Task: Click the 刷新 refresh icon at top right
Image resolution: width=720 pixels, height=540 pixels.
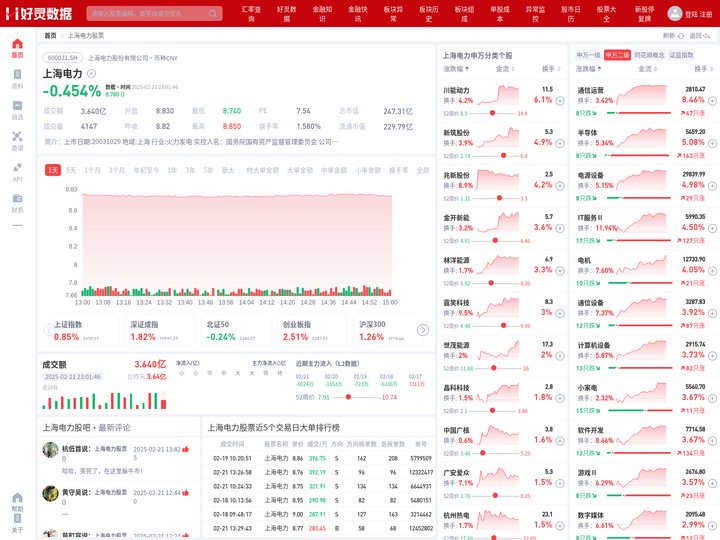Action: point(681,36)
